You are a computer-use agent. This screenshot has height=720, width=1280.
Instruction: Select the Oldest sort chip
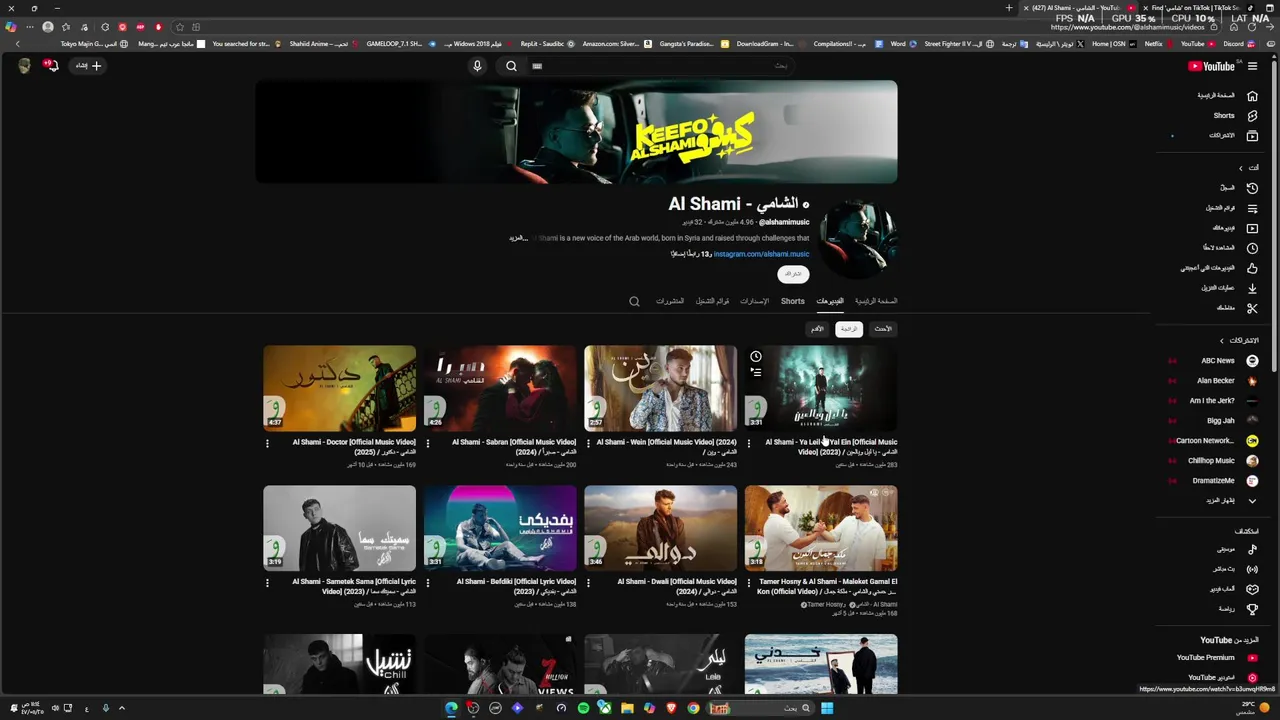point(817,329)
